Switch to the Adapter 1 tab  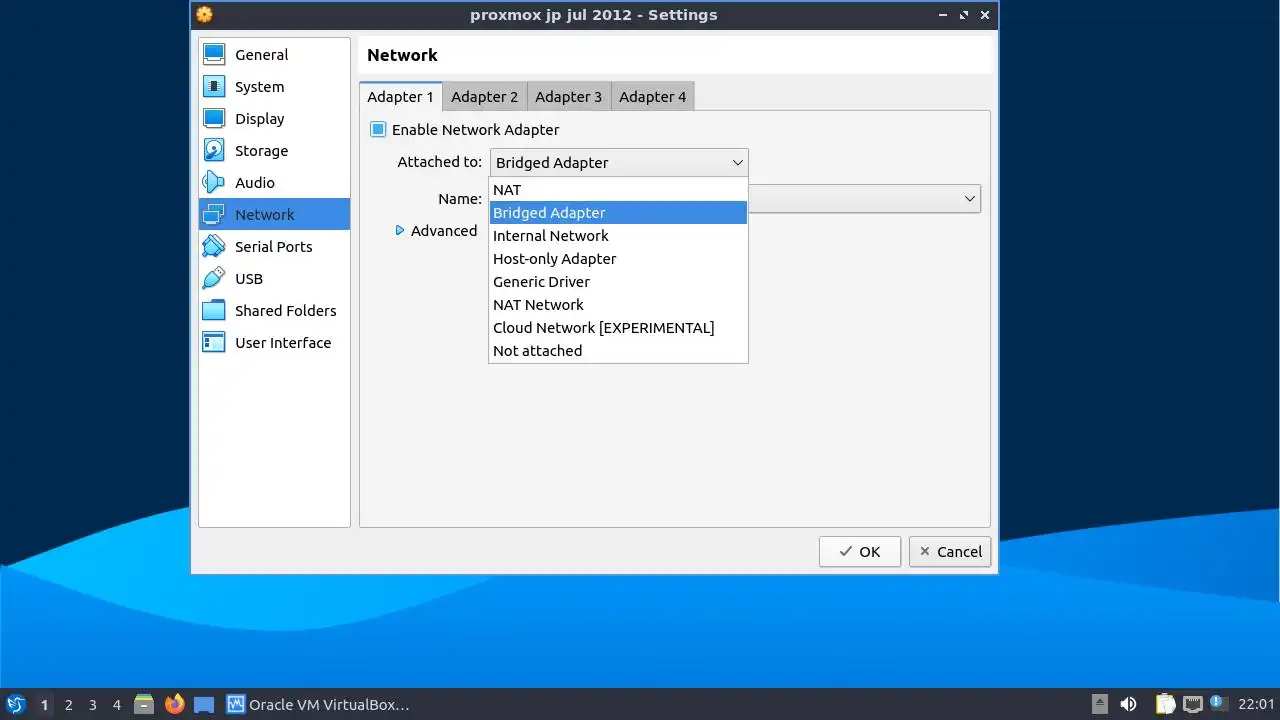pos(400,96)
